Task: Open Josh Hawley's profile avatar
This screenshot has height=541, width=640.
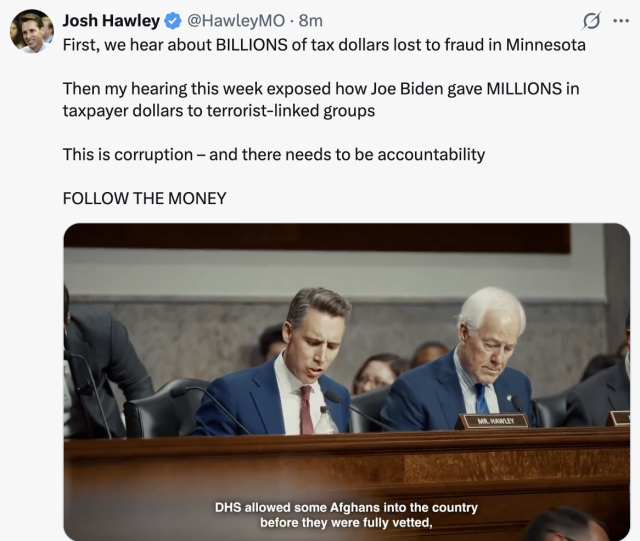Action: [x=32, y=31]
